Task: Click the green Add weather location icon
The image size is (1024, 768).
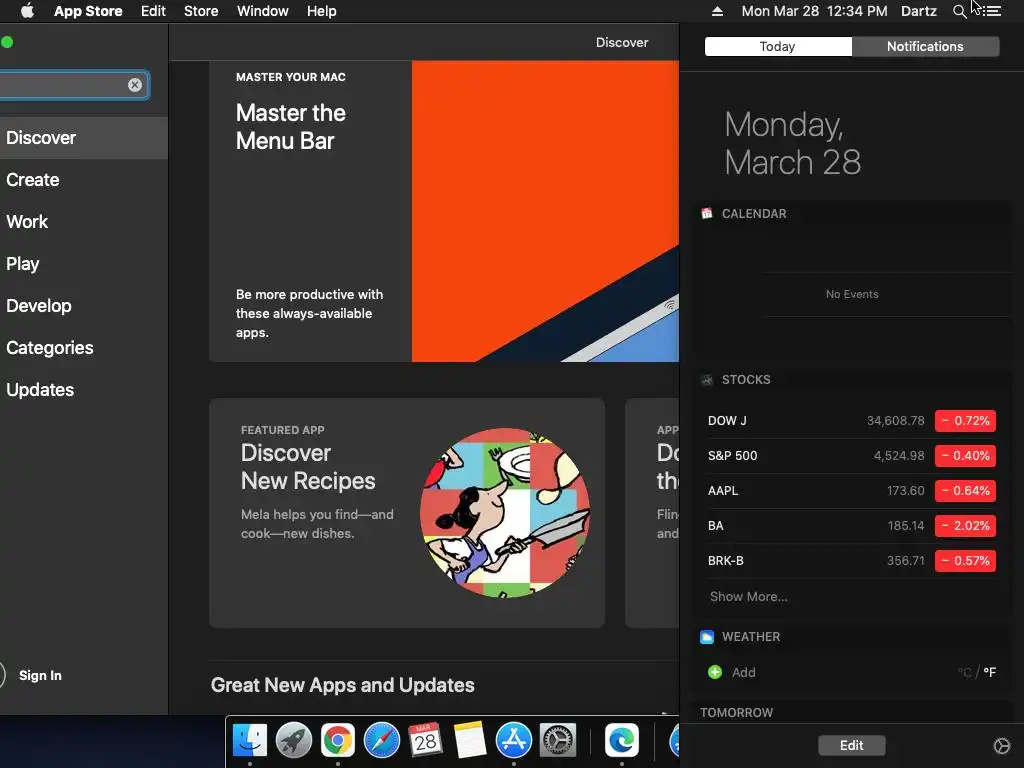Action: [x=715, y=672]
